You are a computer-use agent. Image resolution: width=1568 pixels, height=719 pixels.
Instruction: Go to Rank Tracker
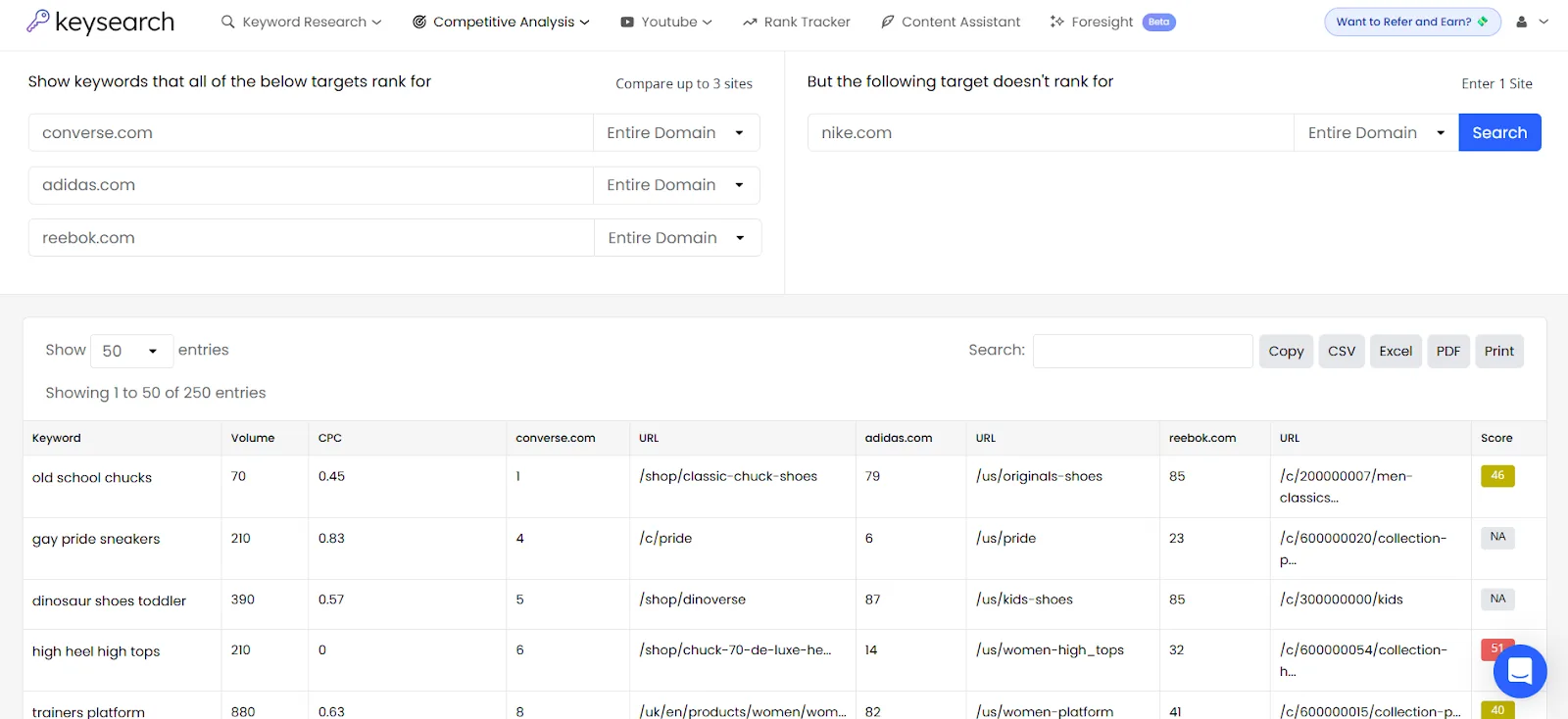pos(796,22)
